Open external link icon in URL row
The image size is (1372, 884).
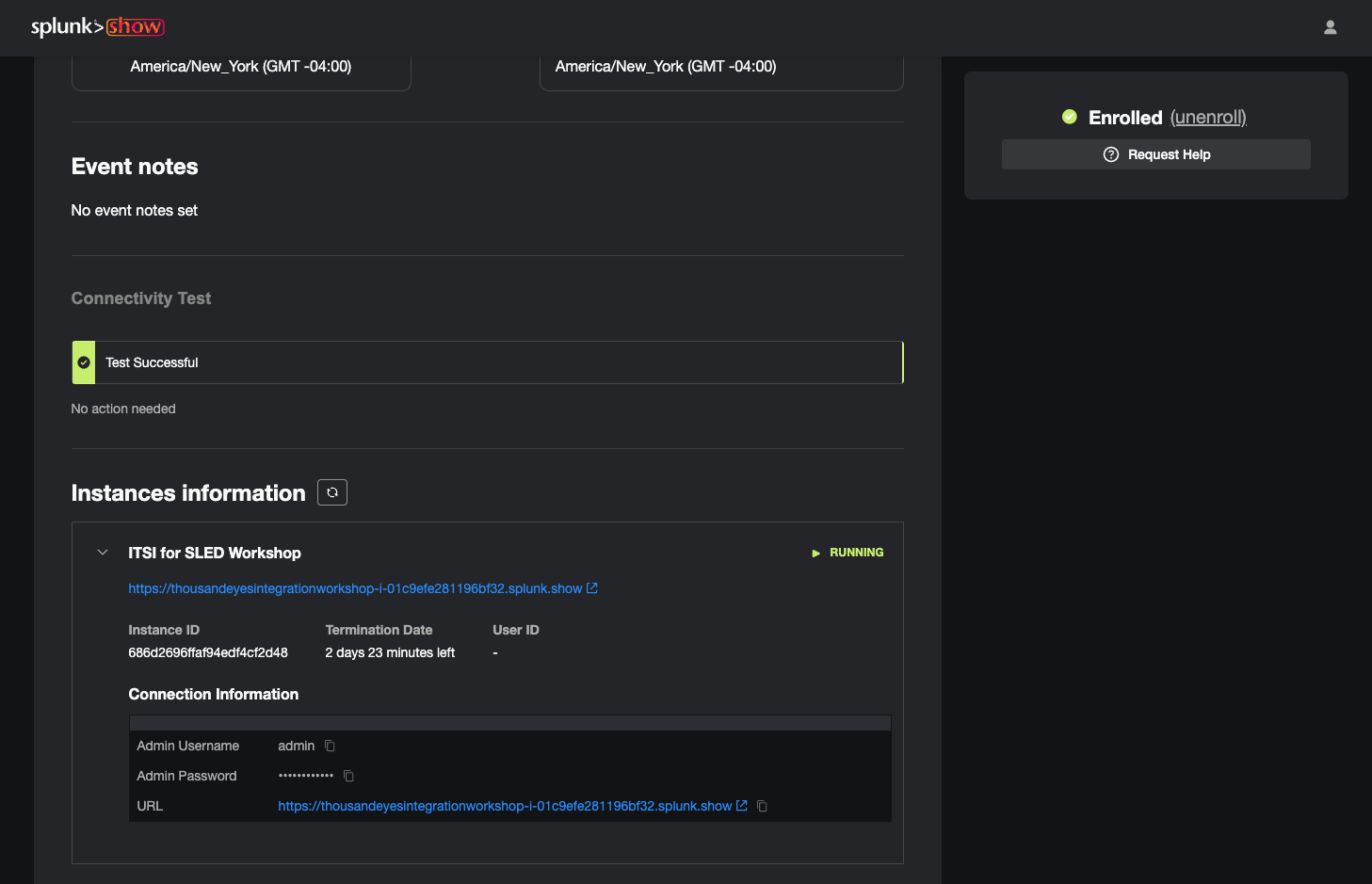pos(742,806)
